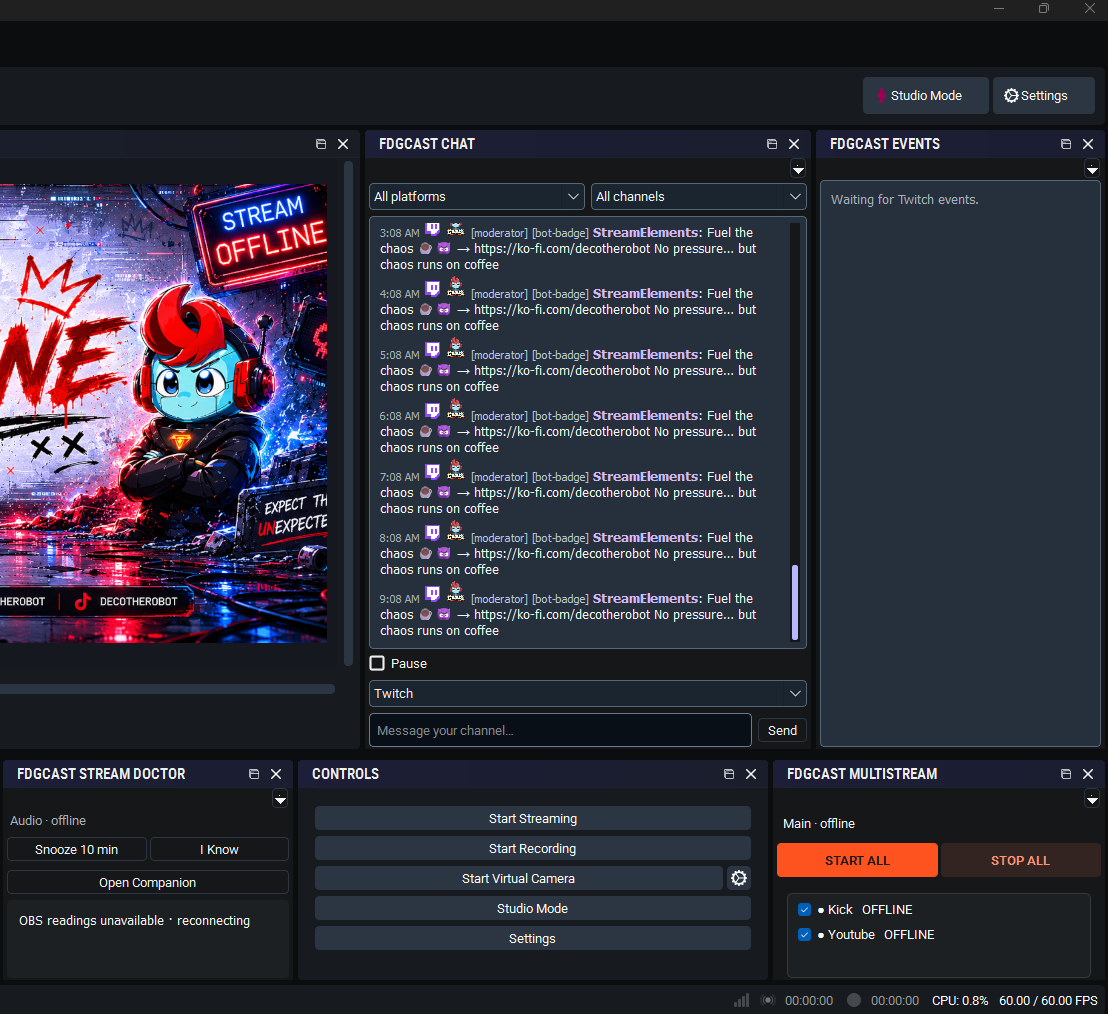1108x1014 pixels.
Task: Click the chat list vertical scrollbar thumb
Action: tap(795, 602)
